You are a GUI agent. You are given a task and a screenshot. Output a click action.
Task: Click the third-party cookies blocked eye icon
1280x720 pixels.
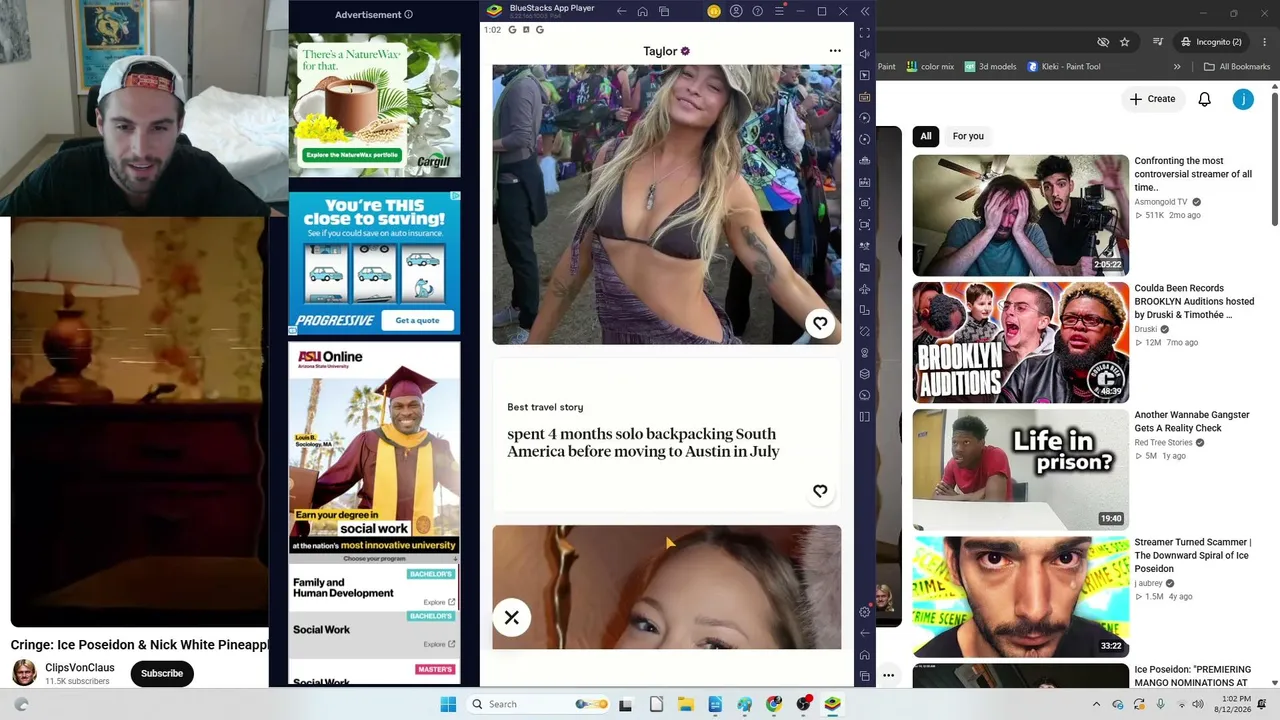[1103, 42]
